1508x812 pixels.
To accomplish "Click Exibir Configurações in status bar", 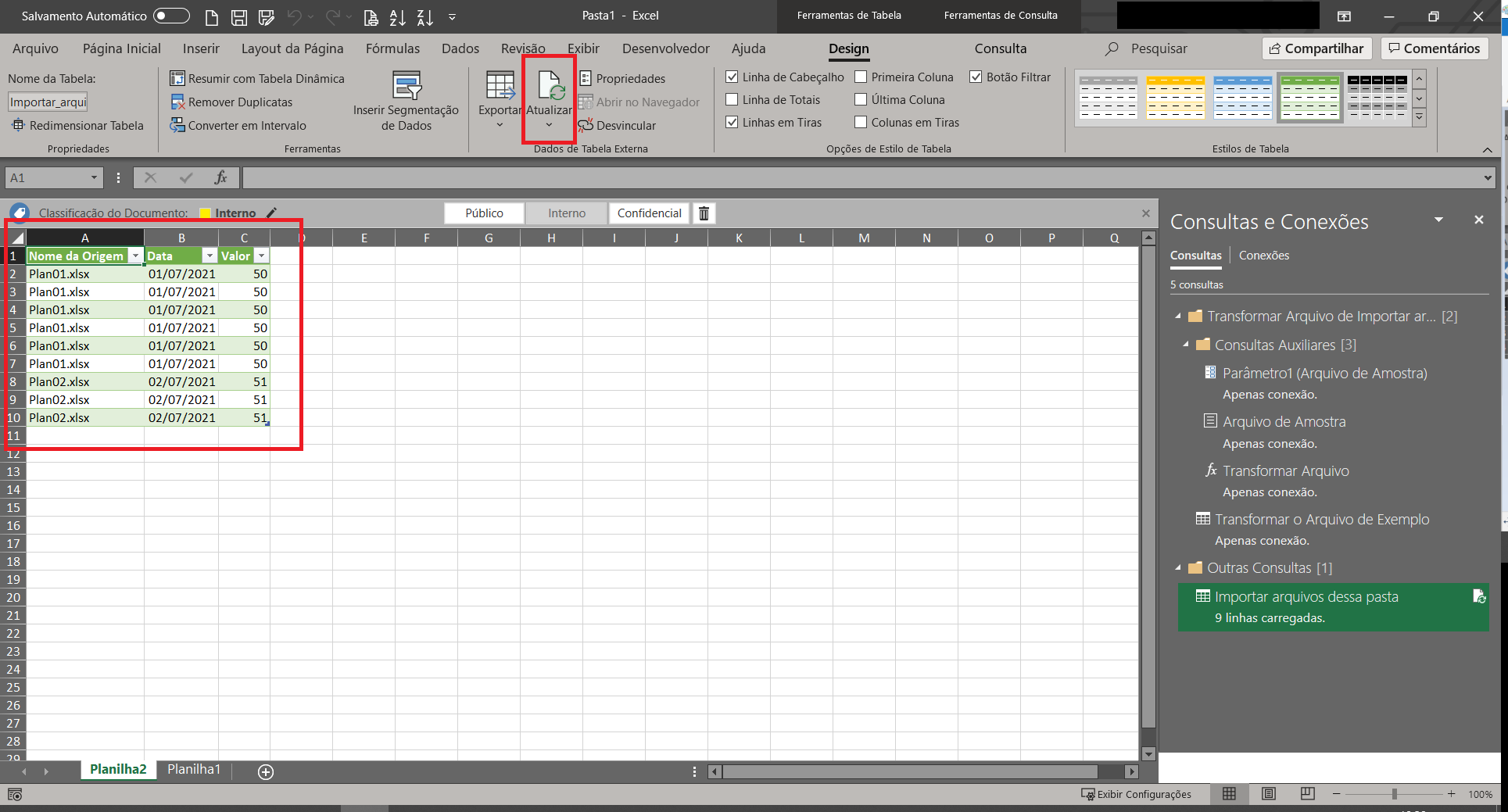I will (x=1136, y=794).
